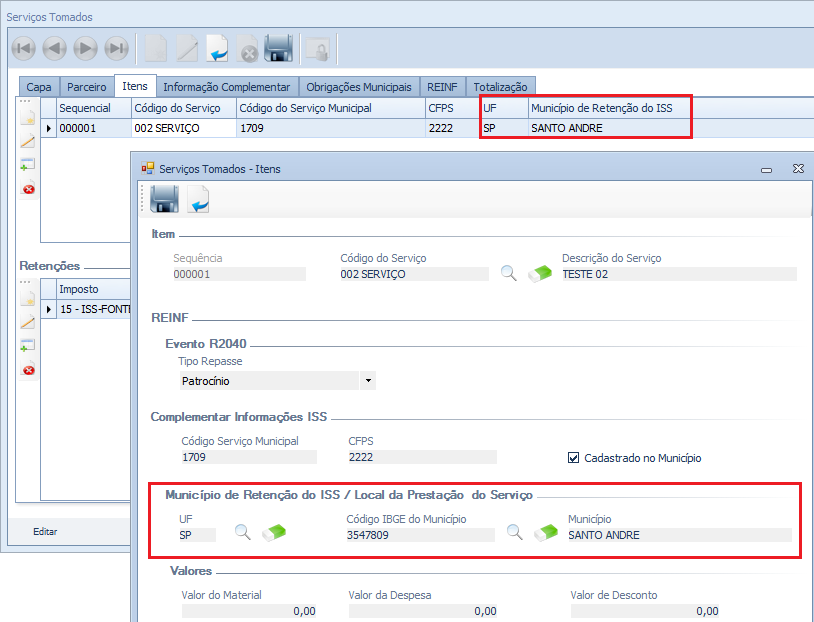Viewport: 814px width, 622px height.
Task: Clear UF field with eraser icon
Action: pos(274,533)
